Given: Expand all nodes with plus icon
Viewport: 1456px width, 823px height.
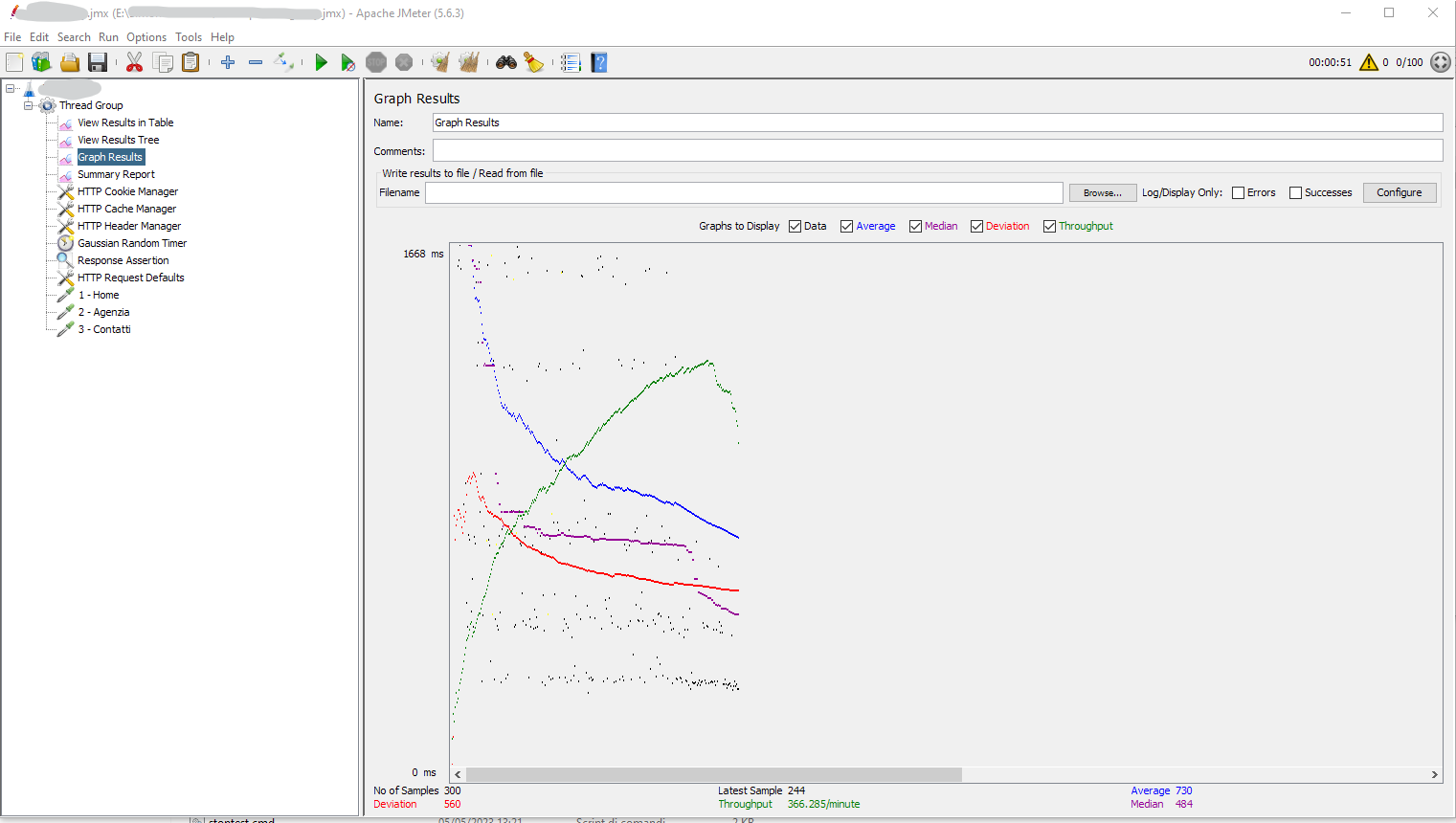Looking at the screenshot, I should 228,62.
